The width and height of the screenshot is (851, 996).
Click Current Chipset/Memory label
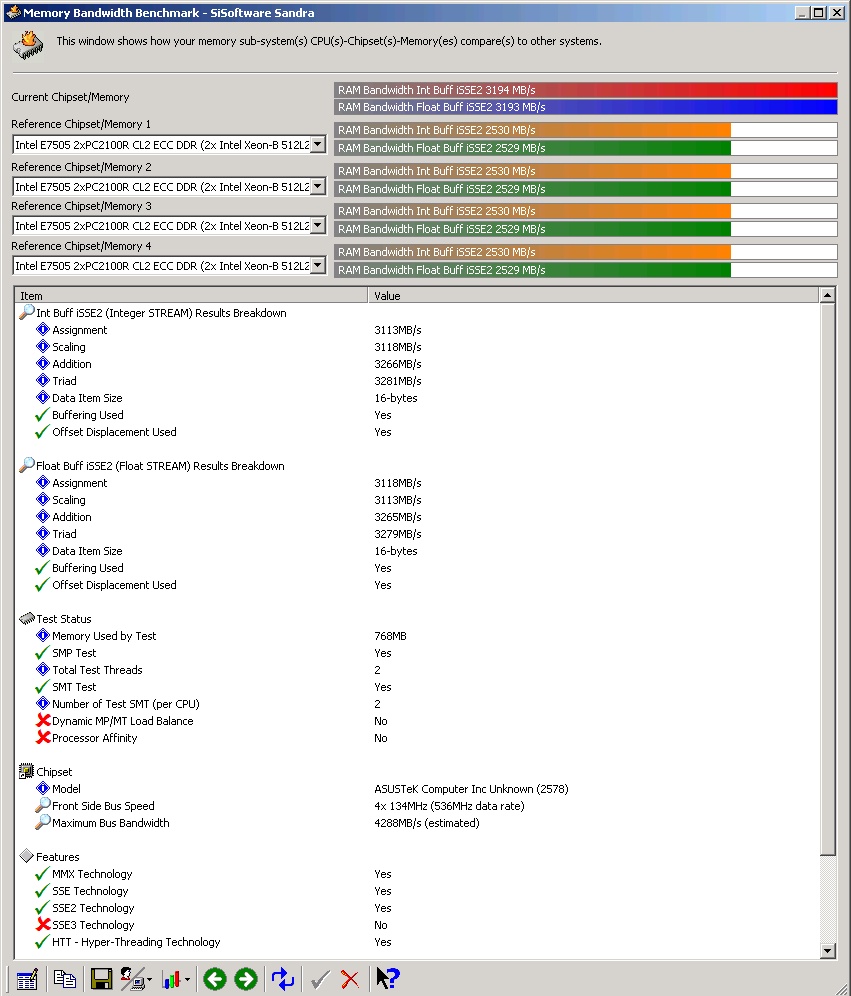pos(70,97)
